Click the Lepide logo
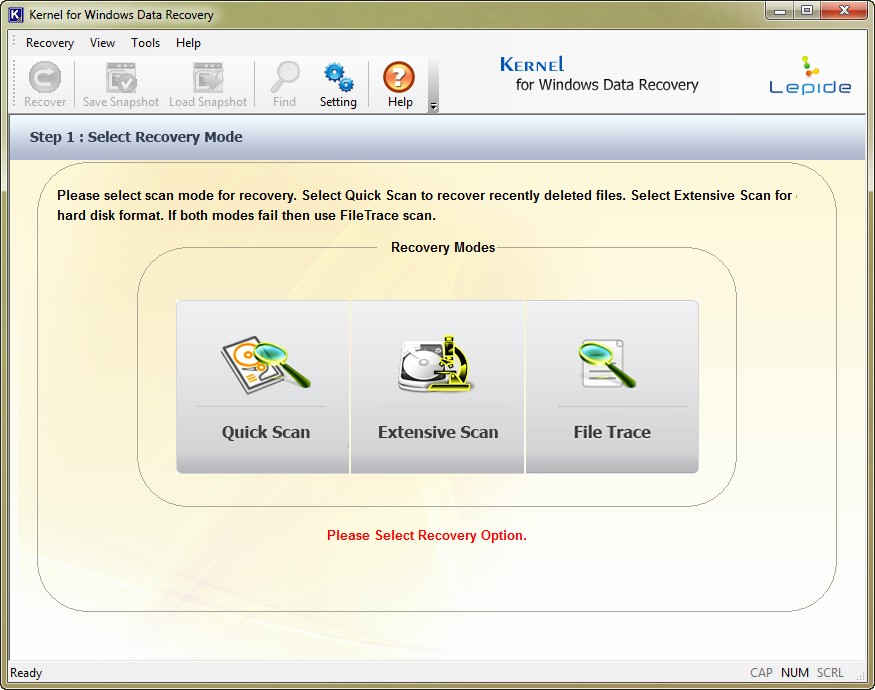 810,75
